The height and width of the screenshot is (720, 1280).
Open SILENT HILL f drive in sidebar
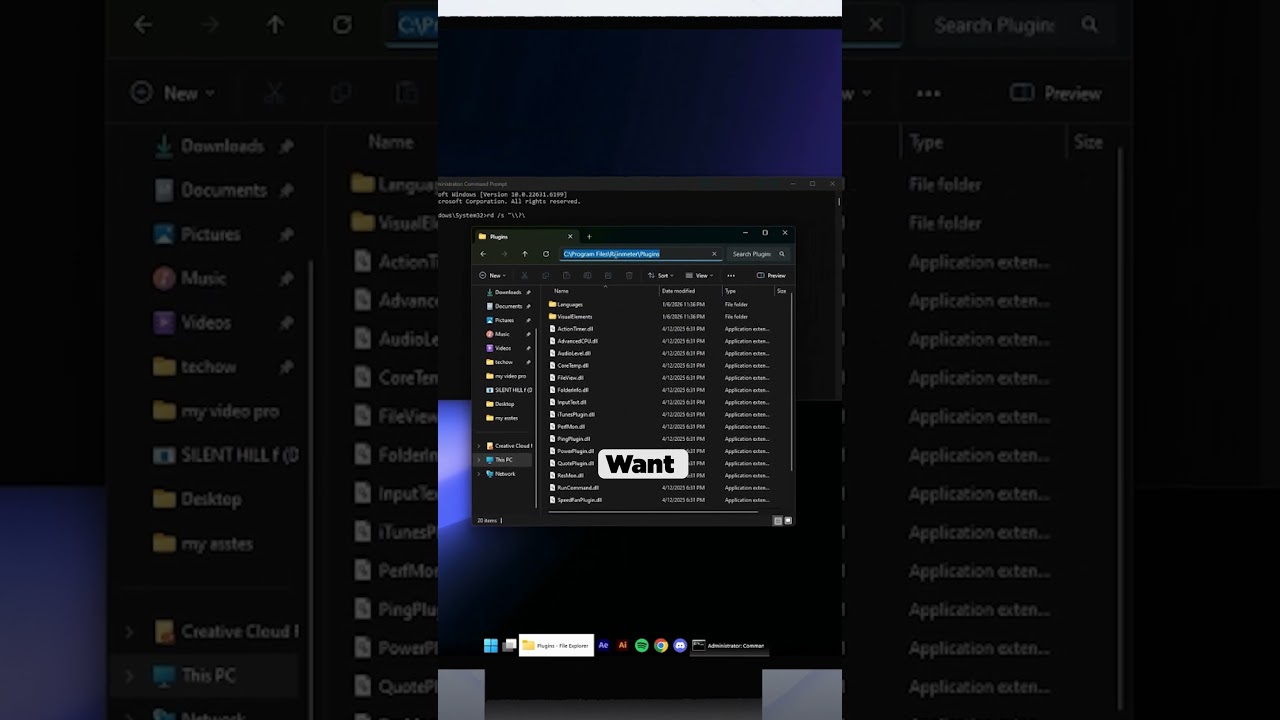pyautogui.click(x=508, y=390)
